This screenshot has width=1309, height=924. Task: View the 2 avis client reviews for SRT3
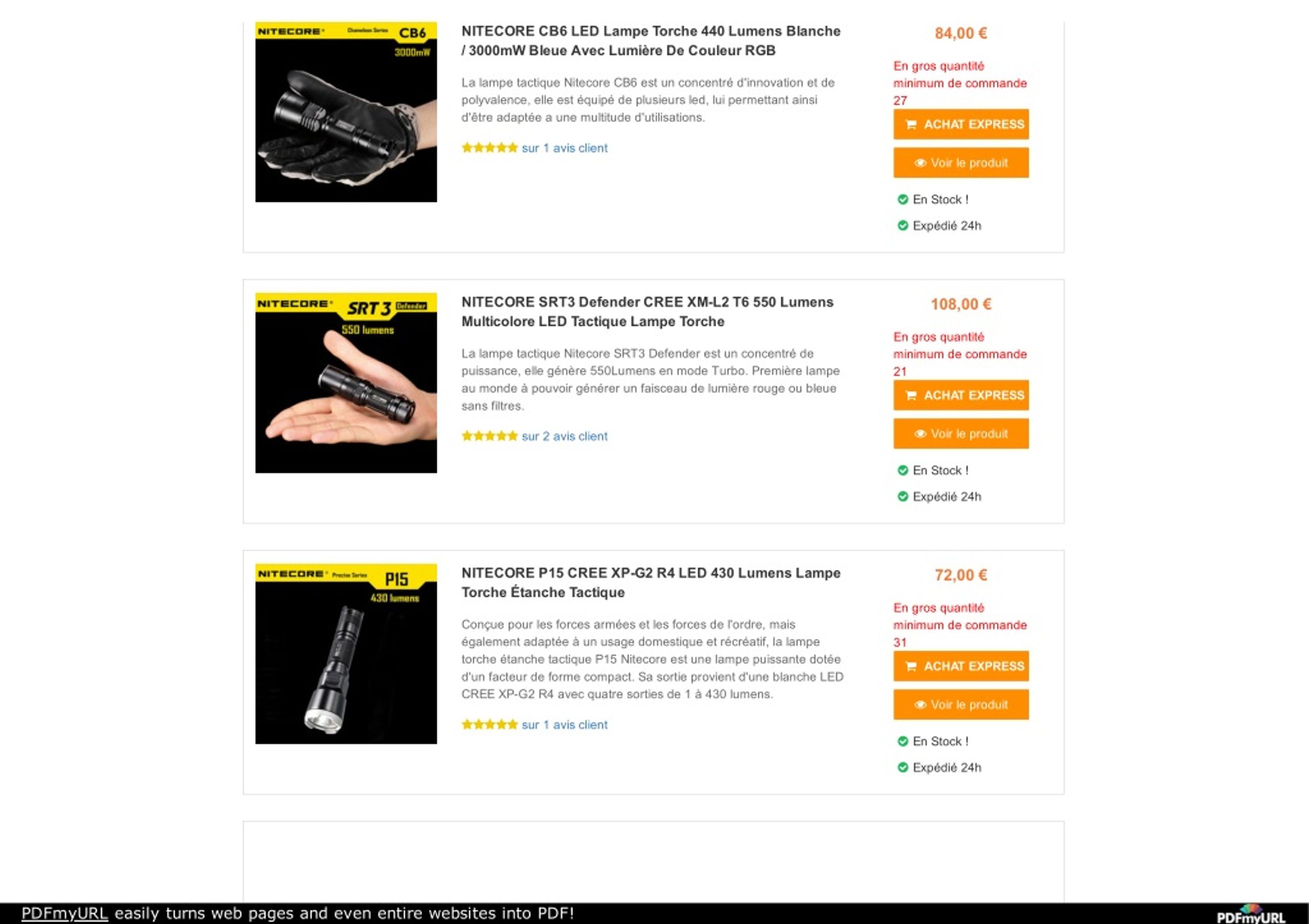[565, 436]
